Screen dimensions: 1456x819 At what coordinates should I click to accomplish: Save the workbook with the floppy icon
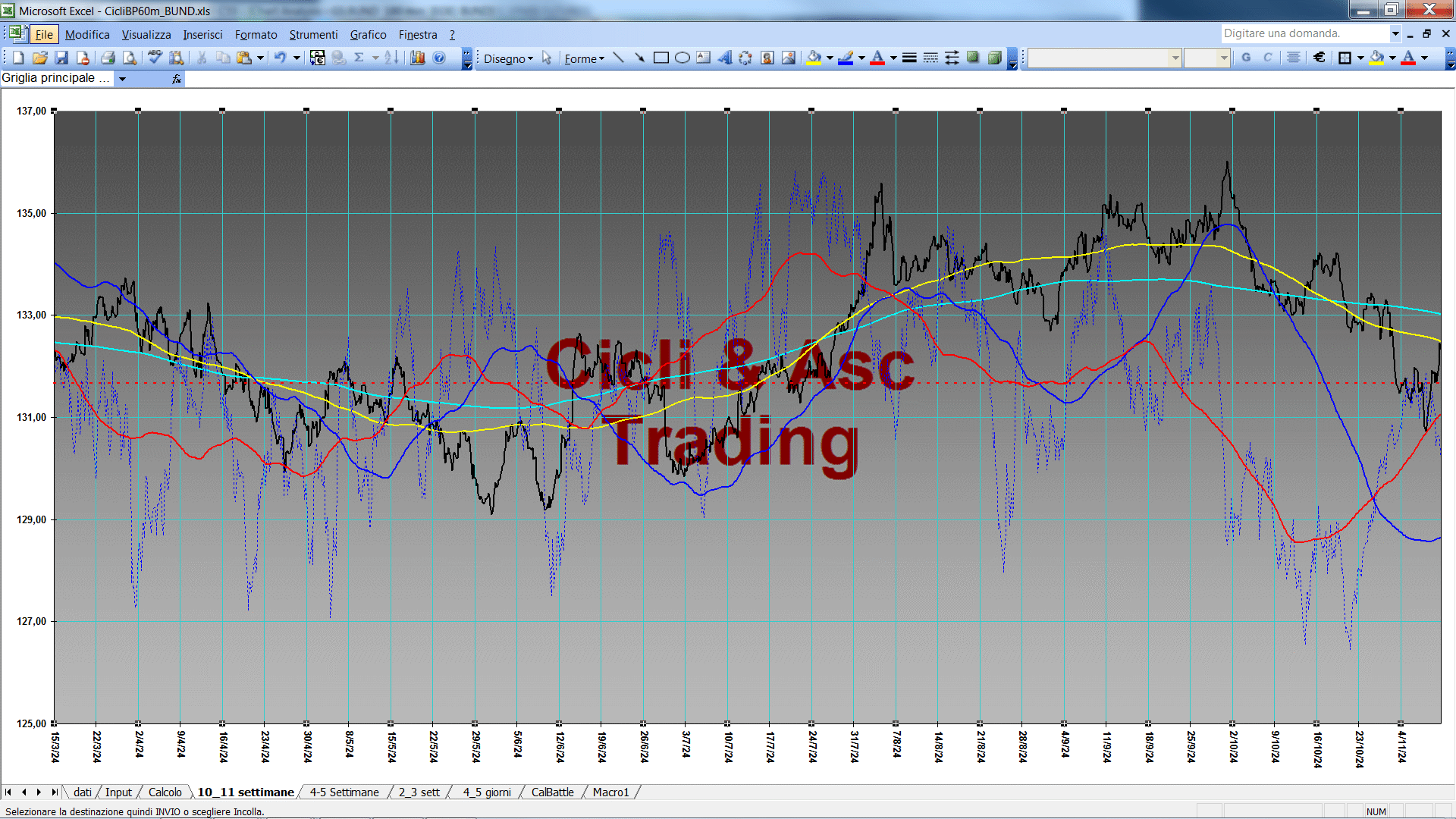pos(61,58)
